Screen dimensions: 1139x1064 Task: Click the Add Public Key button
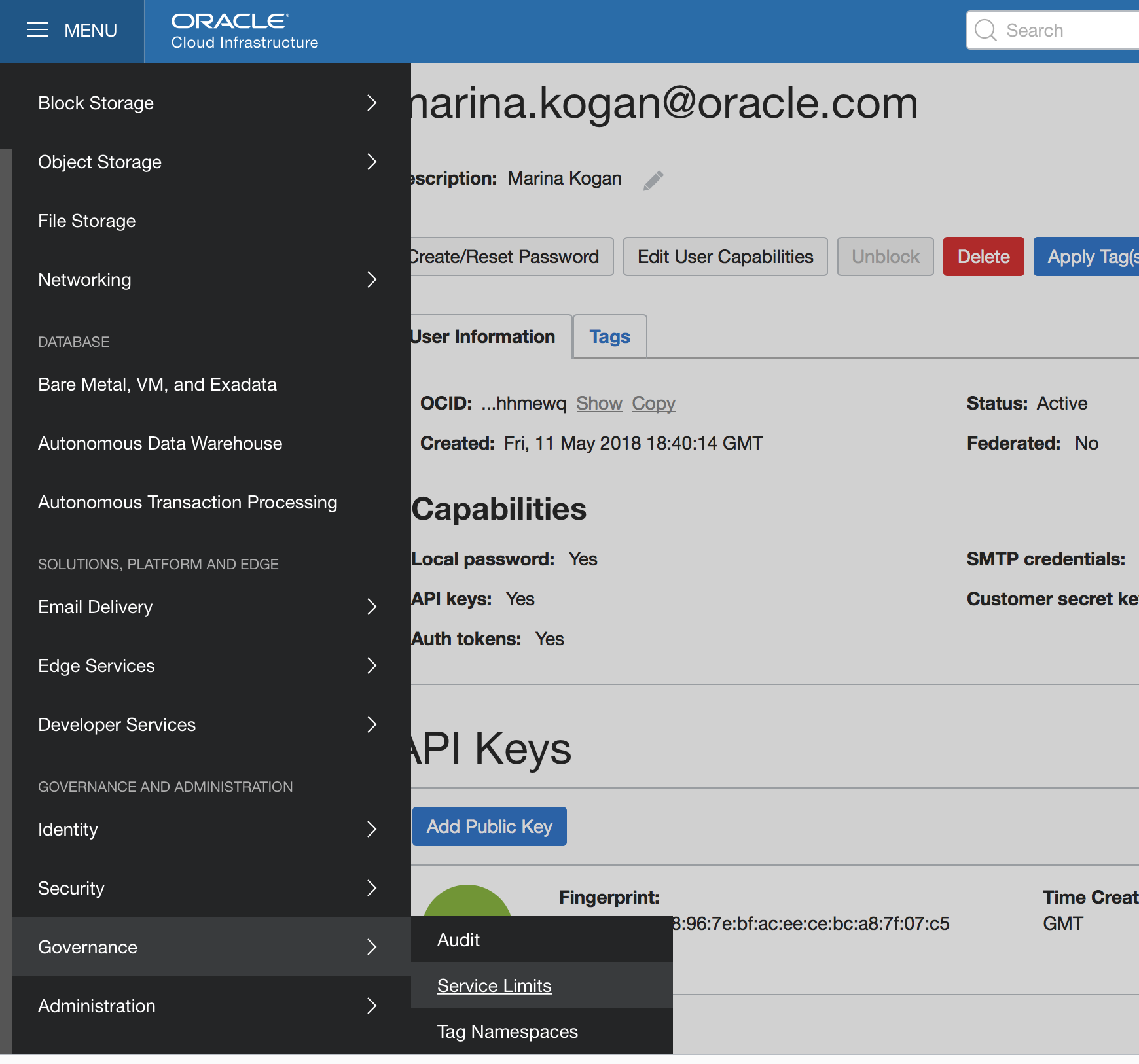click(x=490, y=826)
